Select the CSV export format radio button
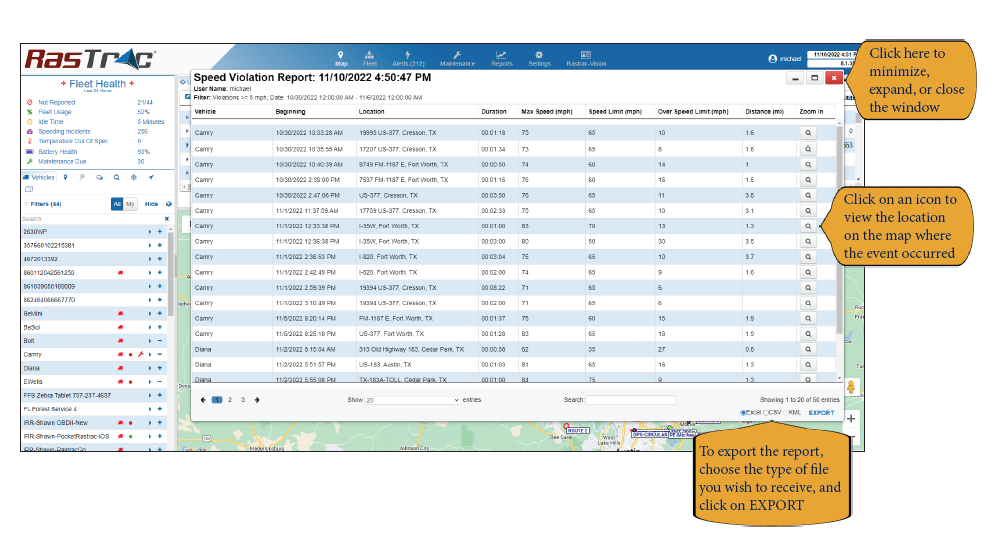The width and height of the screenshot is (993, 541). 767,412
